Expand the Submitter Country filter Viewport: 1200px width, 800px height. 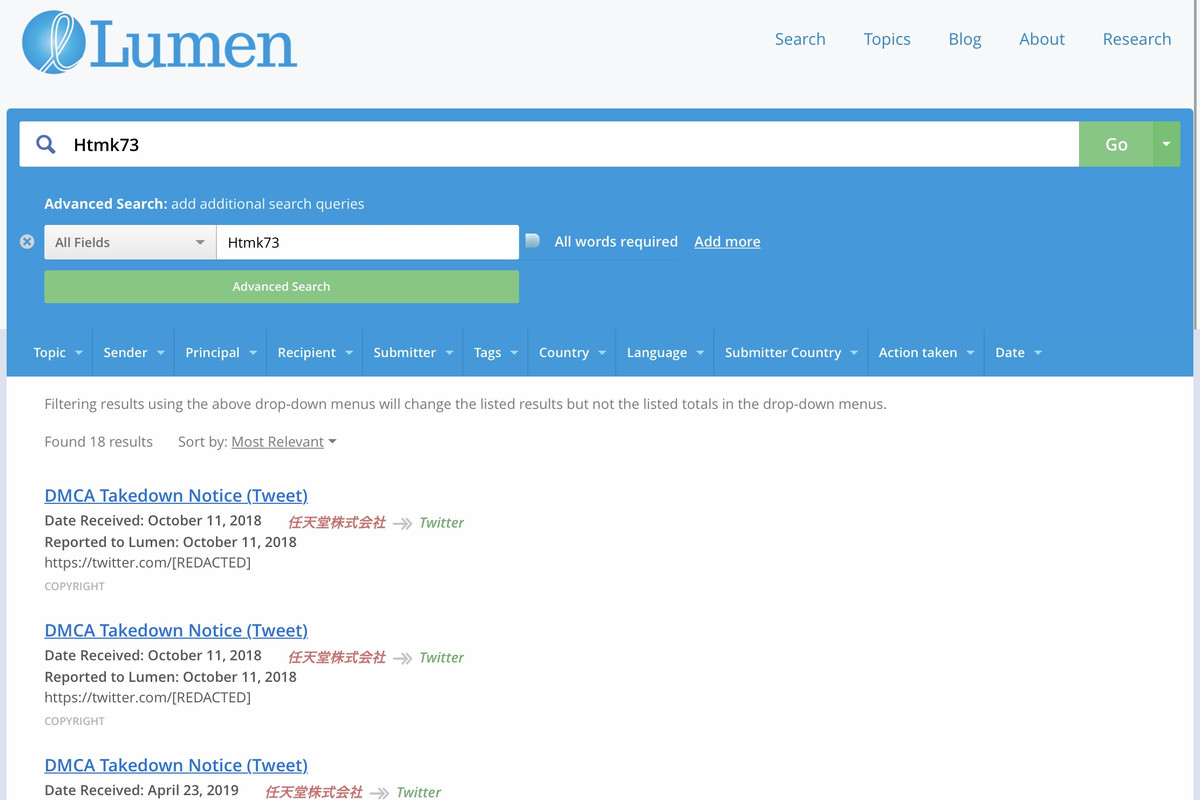pyautogui.click(x=791, y=352)
